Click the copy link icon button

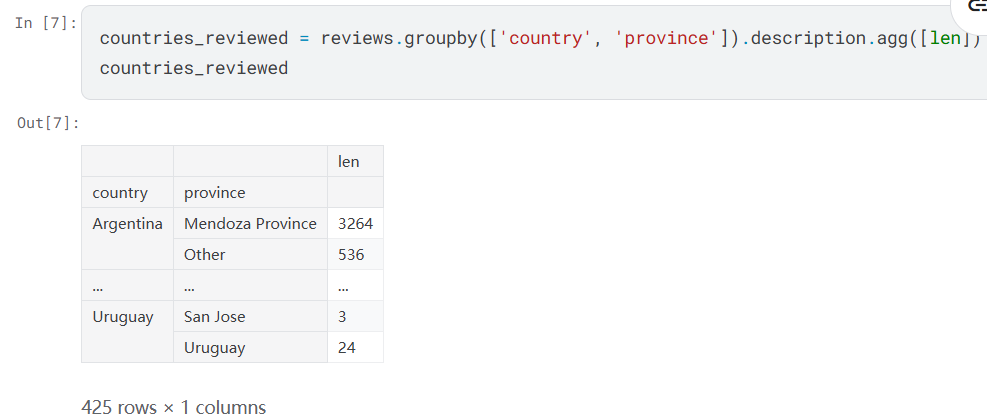(x=975, y=8)
